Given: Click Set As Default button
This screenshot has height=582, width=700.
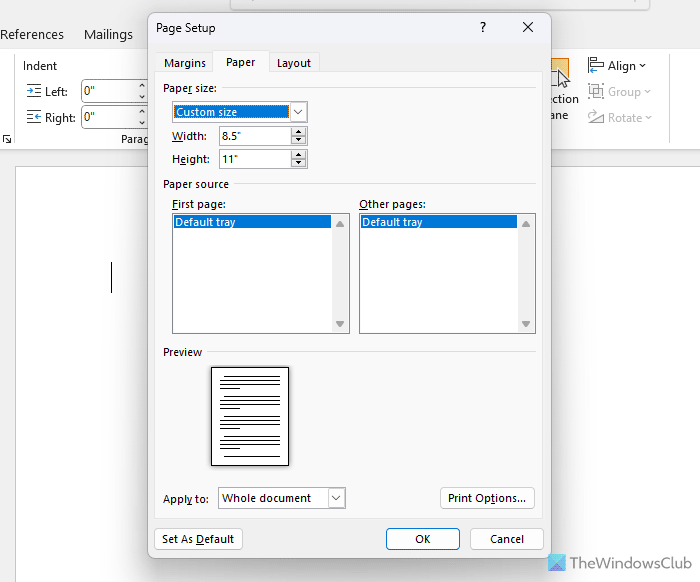Looking at the screenshot, I should click(198, 539).
